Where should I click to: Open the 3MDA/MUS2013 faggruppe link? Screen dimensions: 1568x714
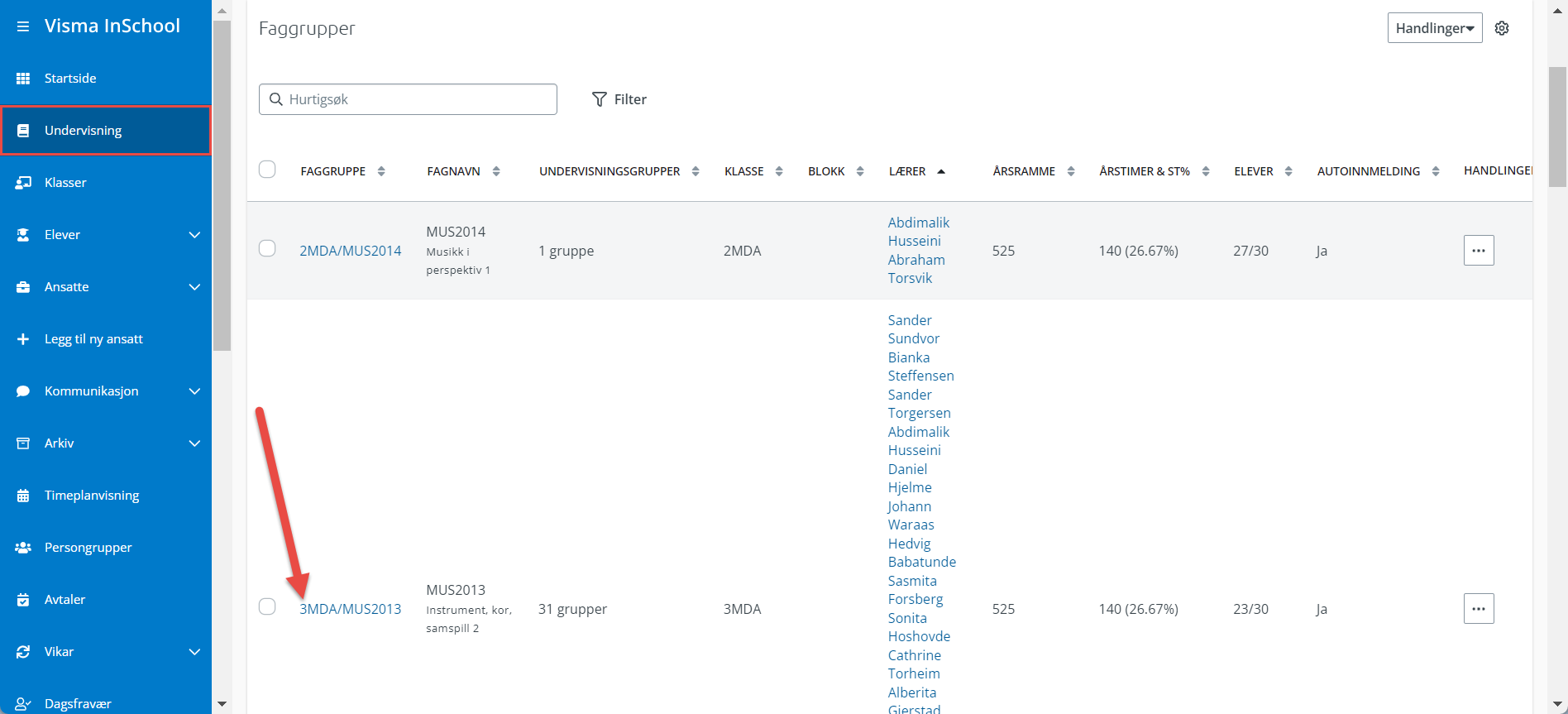coord(351,610)
